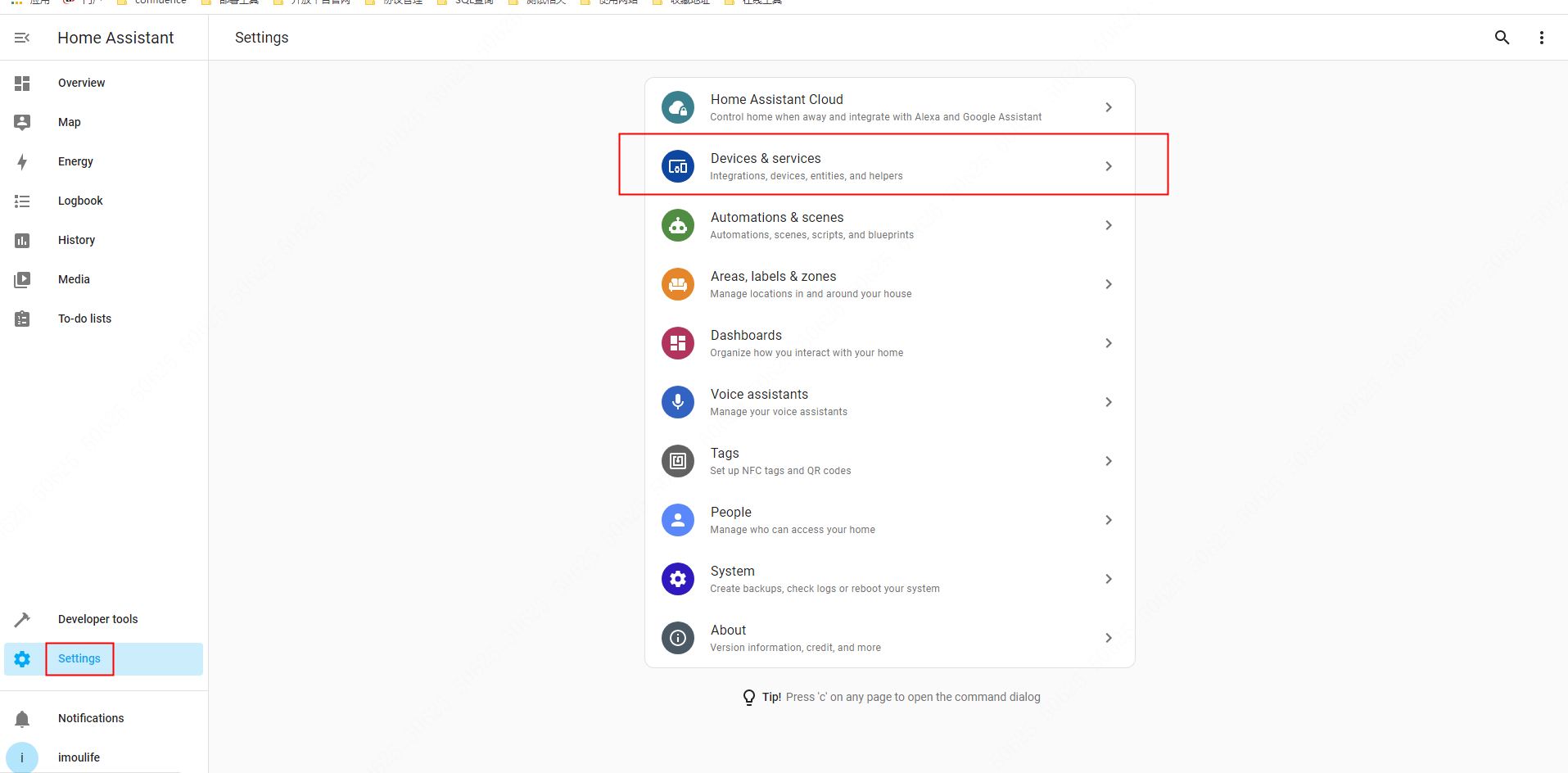Collapse the sidebar with the menu icon
The height and width of the screenshot is (773, 1568).
point(22,38)
